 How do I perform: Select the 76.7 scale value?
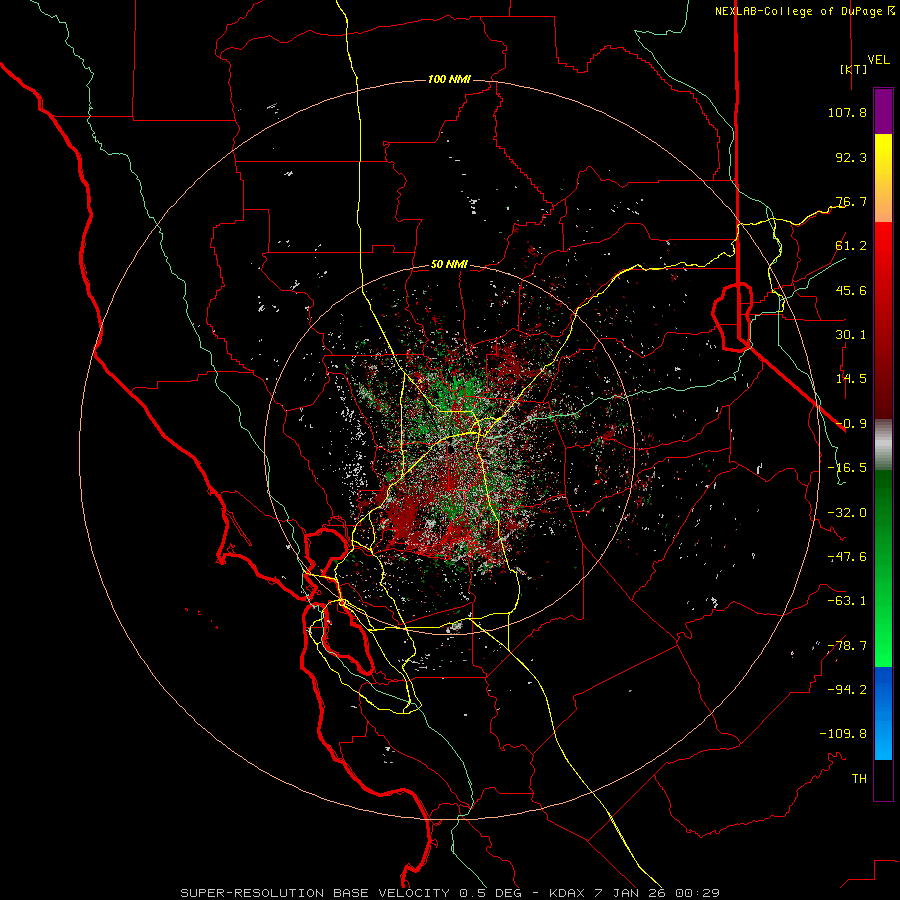pyautogui.click(x=851, y=201)
